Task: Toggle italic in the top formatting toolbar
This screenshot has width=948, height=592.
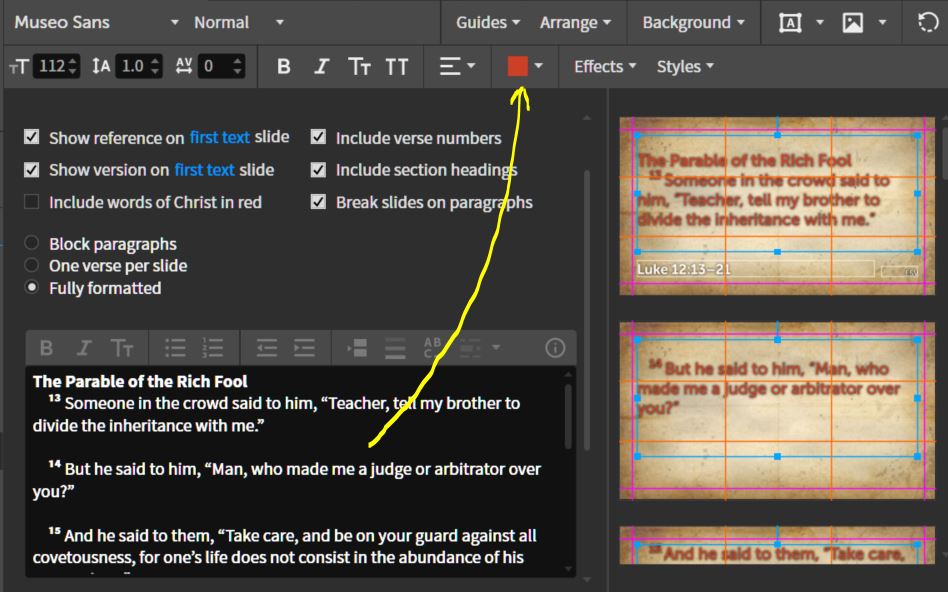Action: (321, 66)
